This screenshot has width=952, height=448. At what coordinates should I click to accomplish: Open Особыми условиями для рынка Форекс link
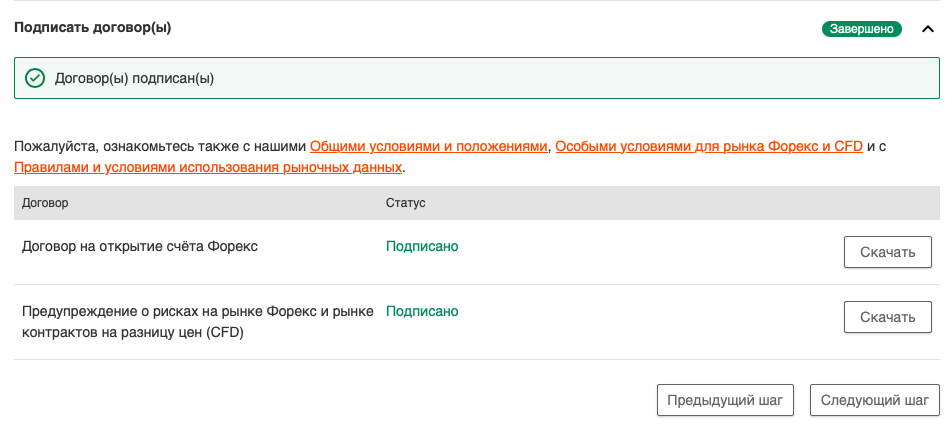click(x=708, y=146)
